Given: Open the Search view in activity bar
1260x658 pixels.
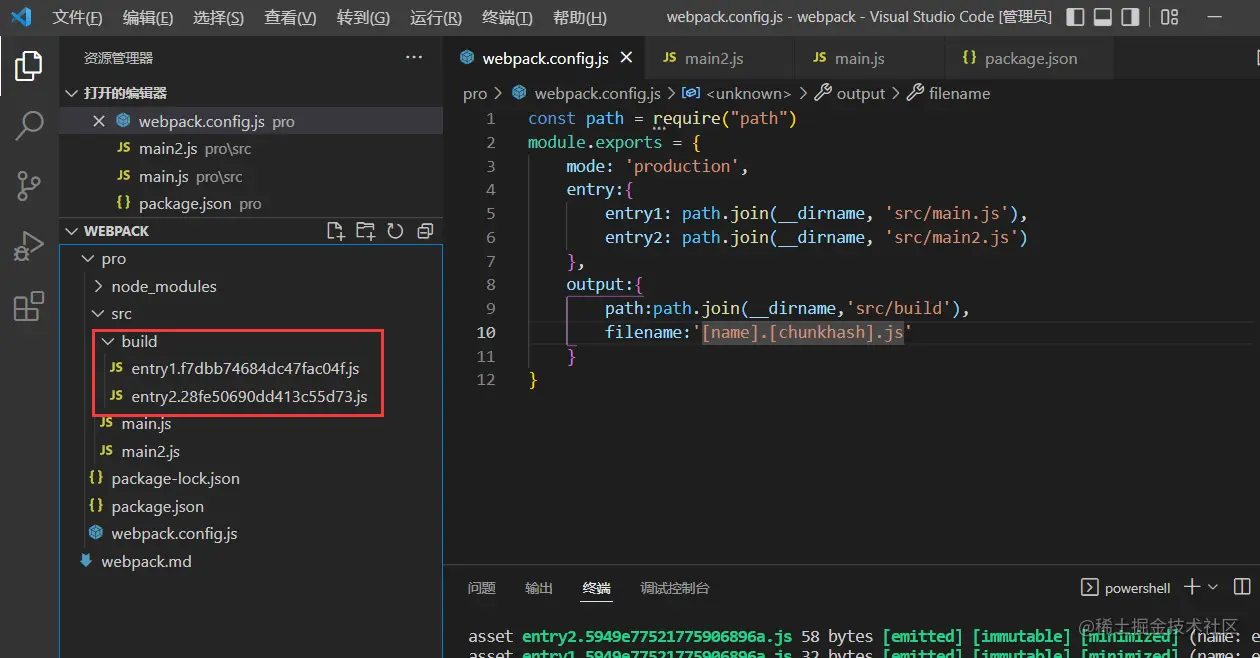Looking at the screenshot, I should (x=29, y=126).
